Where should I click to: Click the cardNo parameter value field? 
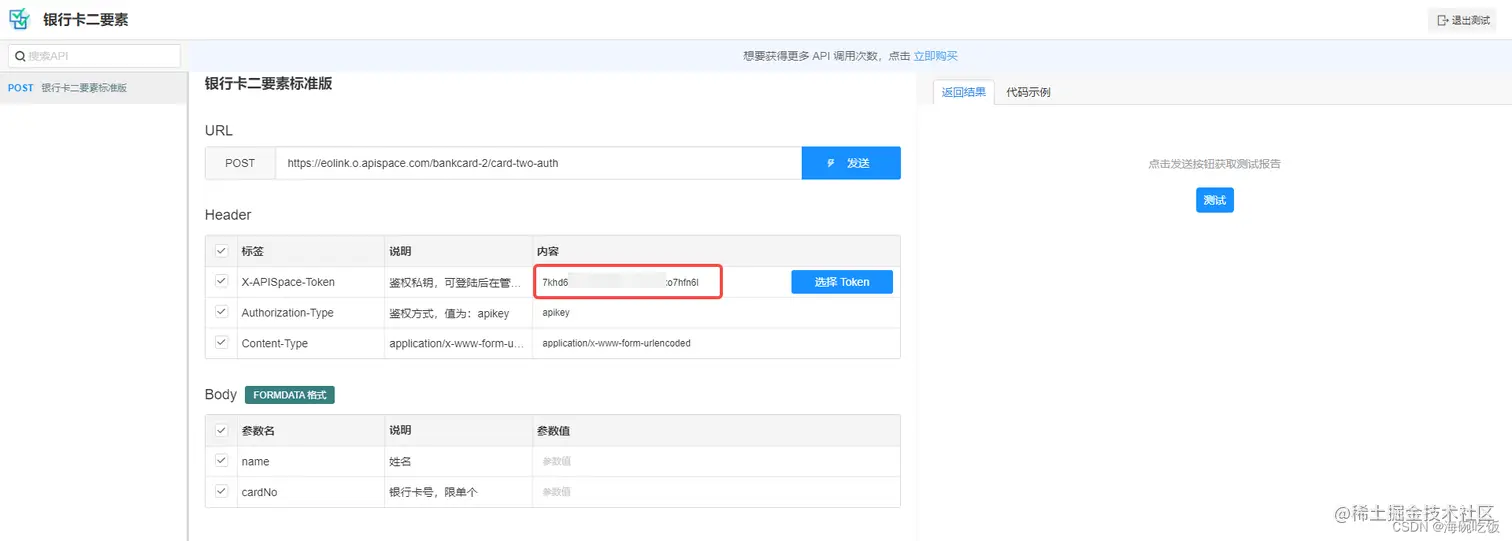[715, 492]
